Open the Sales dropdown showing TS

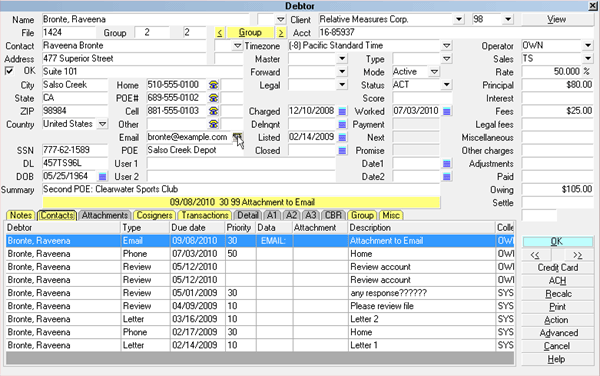(x=588, y=59)
